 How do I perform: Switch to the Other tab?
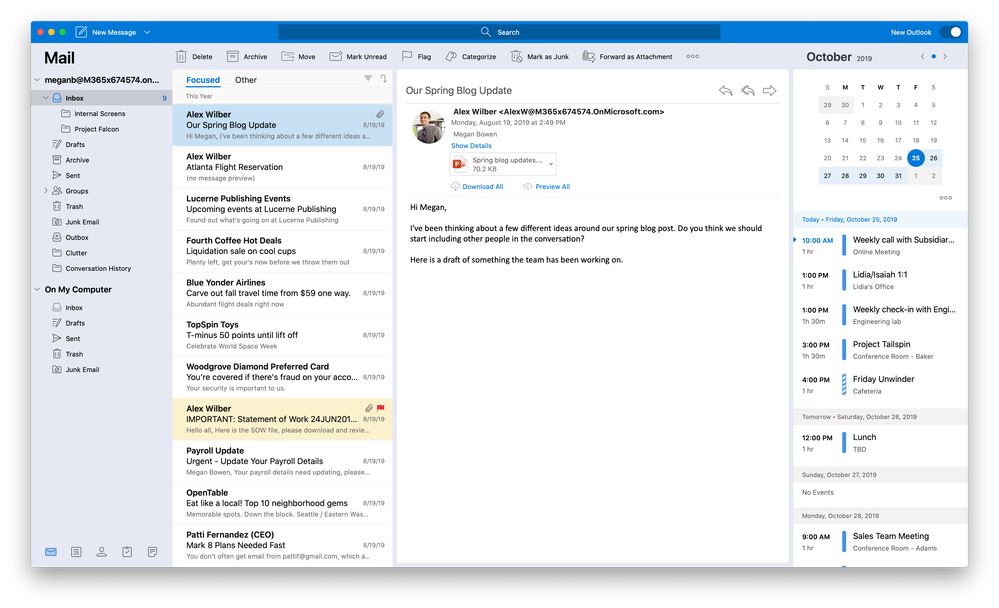point(246,80)
